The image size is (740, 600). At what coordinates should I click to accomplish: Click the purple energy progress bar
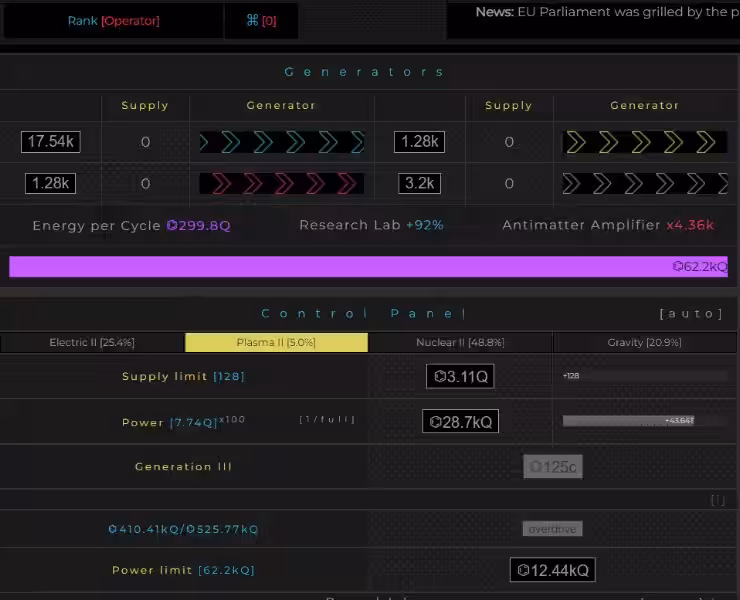click(x=368, y=267)
